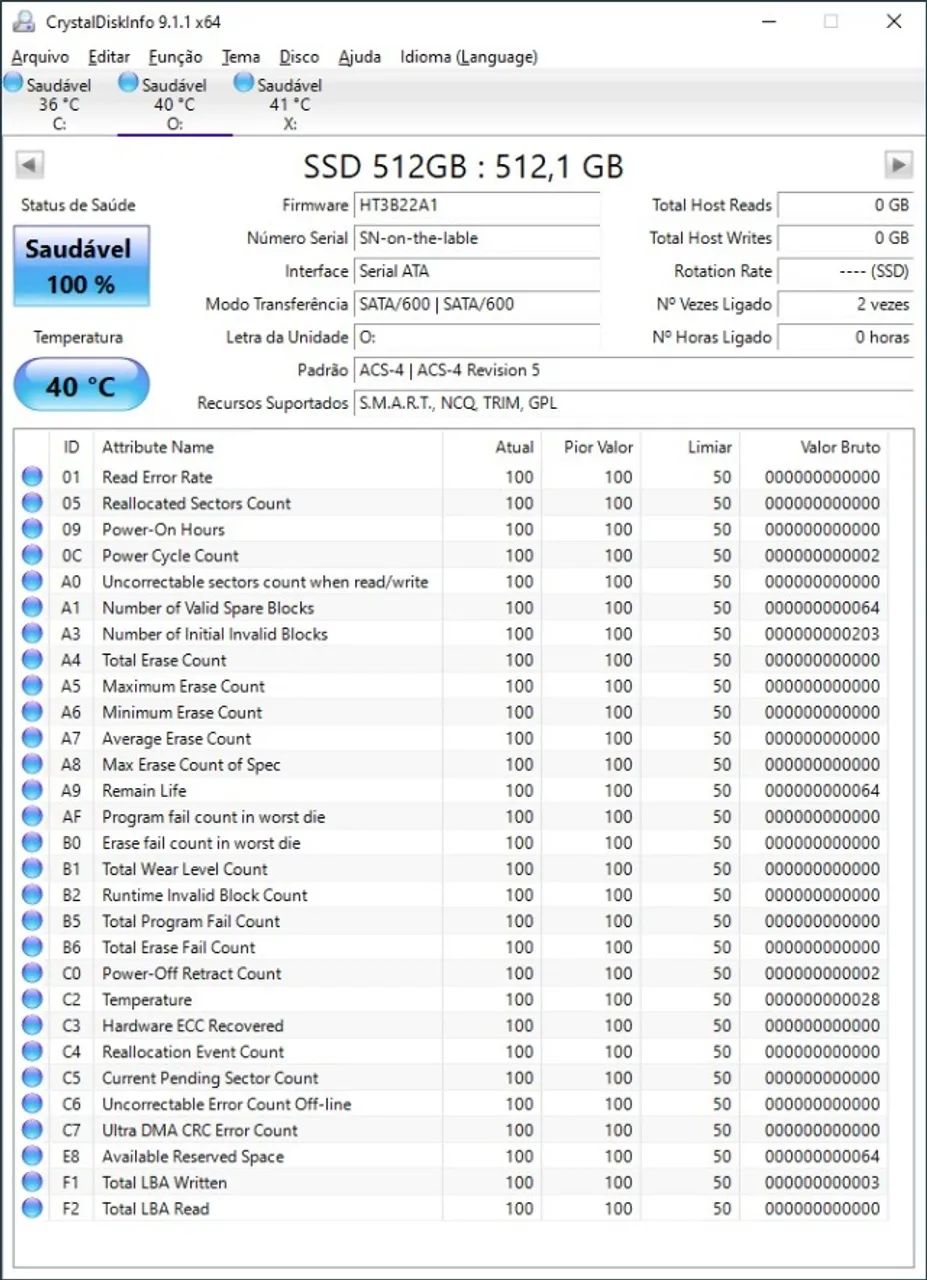
Task: Click the 40 °C temperature indicator
Action: coord(80,384)
